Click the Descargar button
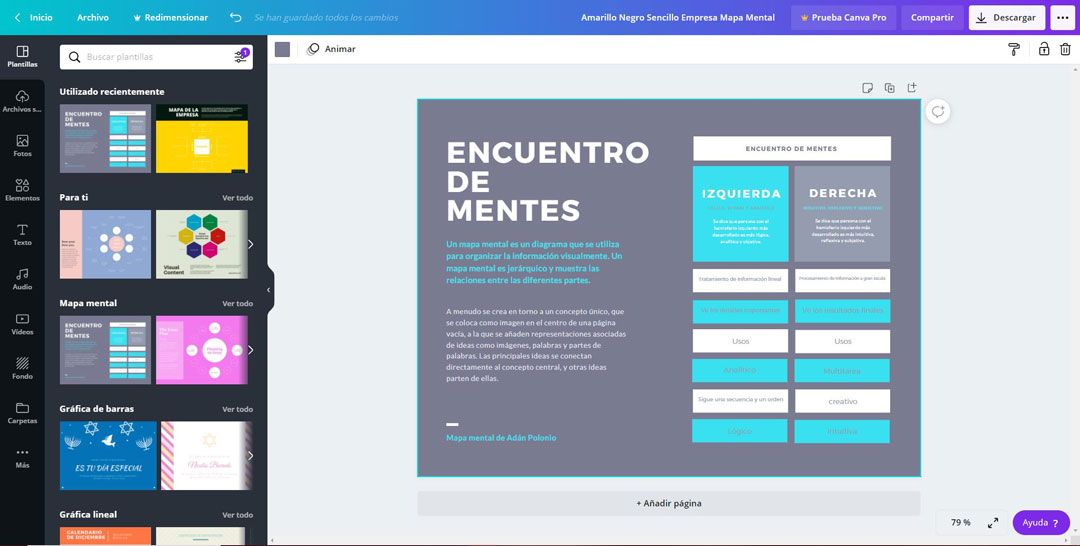 click(x=1006, y=17)
